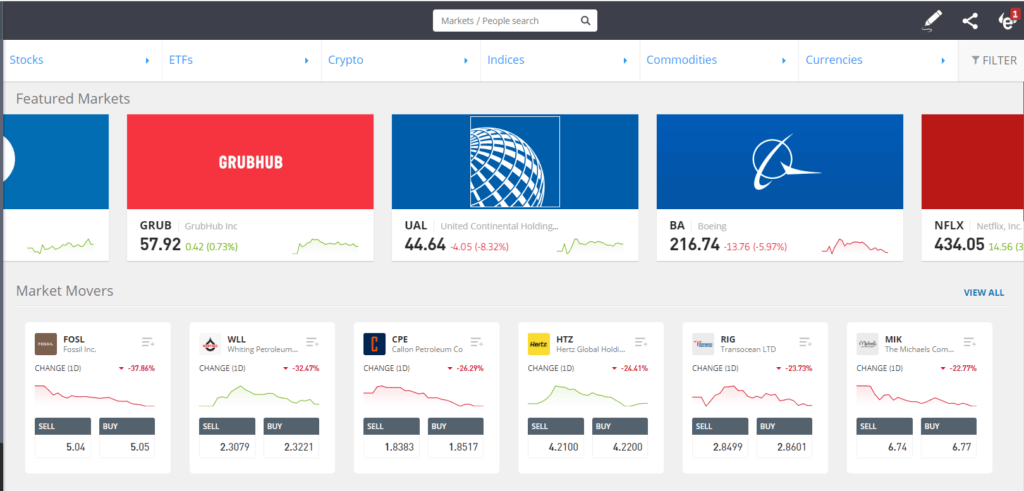
Task: Add RIG to watchlist icon
Action: (805, 342)
